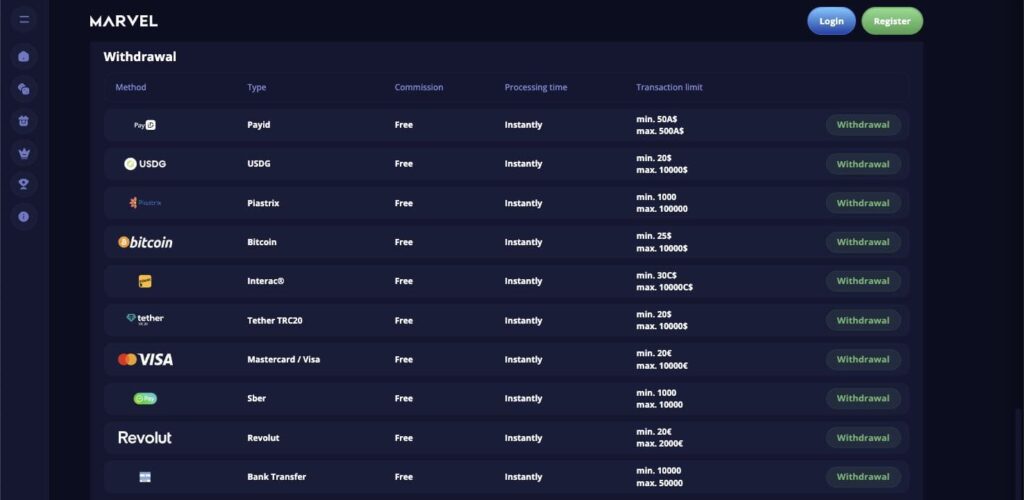Open the hamburger menu in the sidebar
The image size is (1024, 500).
[x=24, y=20]
